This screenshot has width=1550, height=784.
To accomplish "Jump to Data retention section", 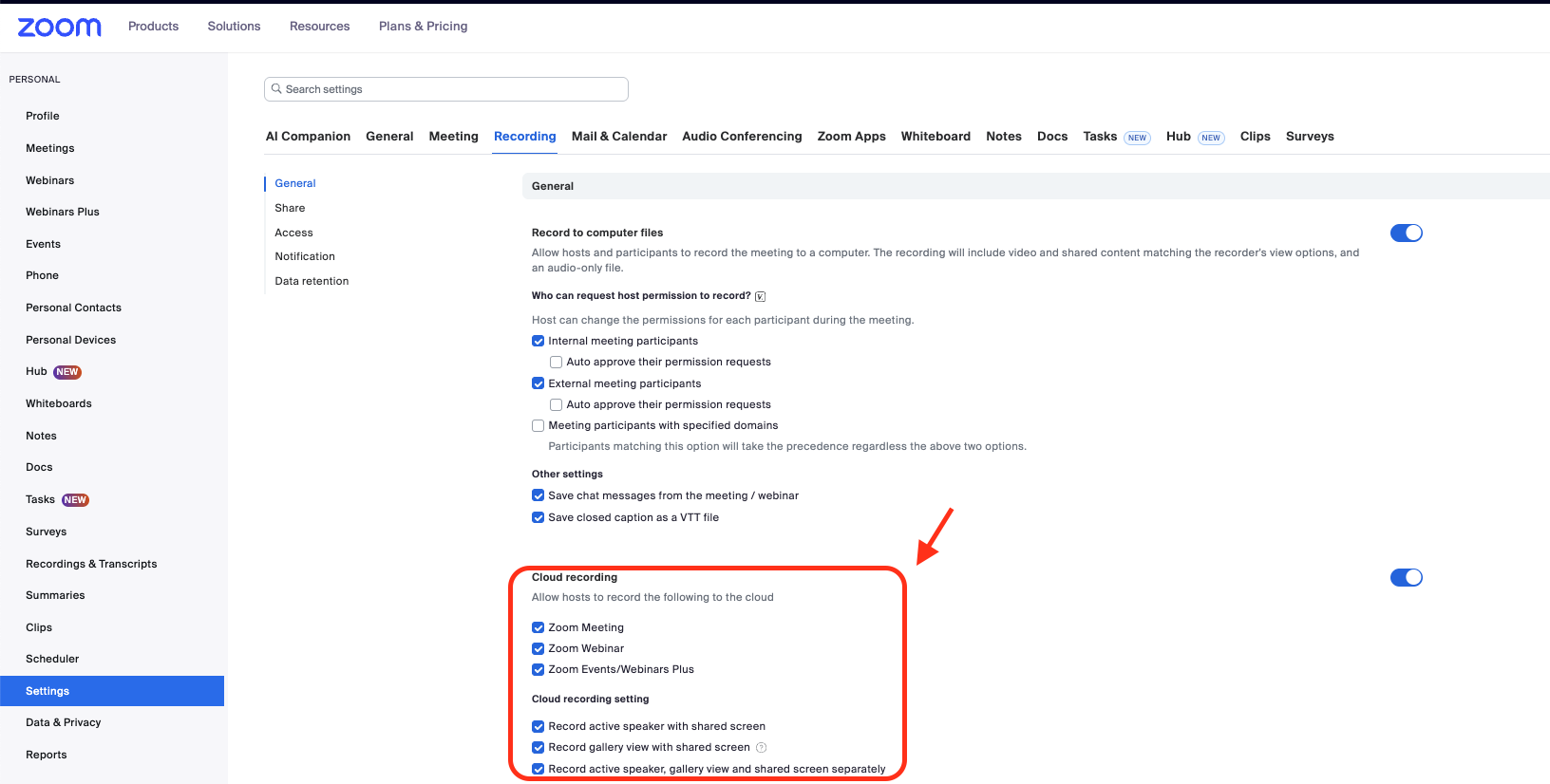I will pyautogui.click(x=312, y=281).
